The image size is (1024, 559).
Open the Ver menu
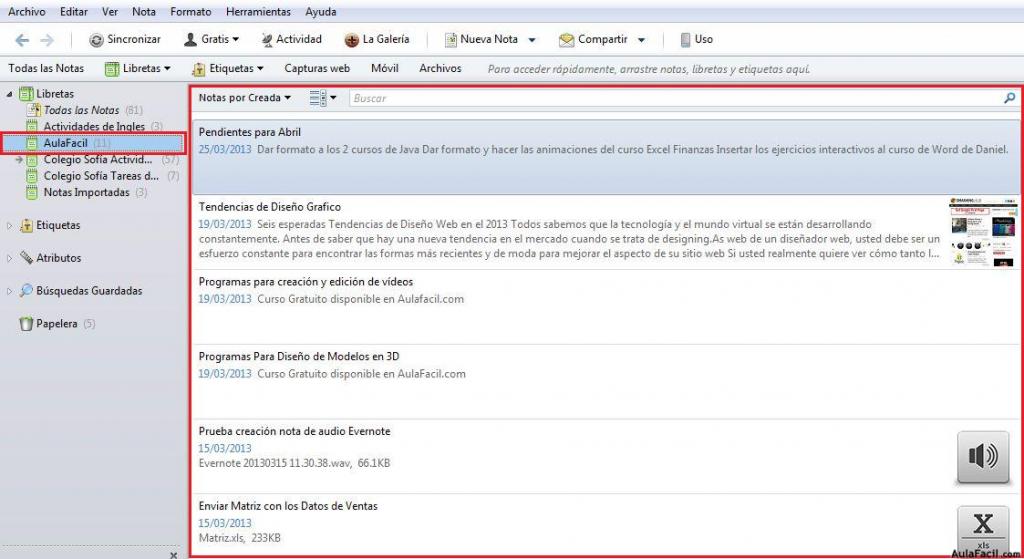(x=110, y=12)
